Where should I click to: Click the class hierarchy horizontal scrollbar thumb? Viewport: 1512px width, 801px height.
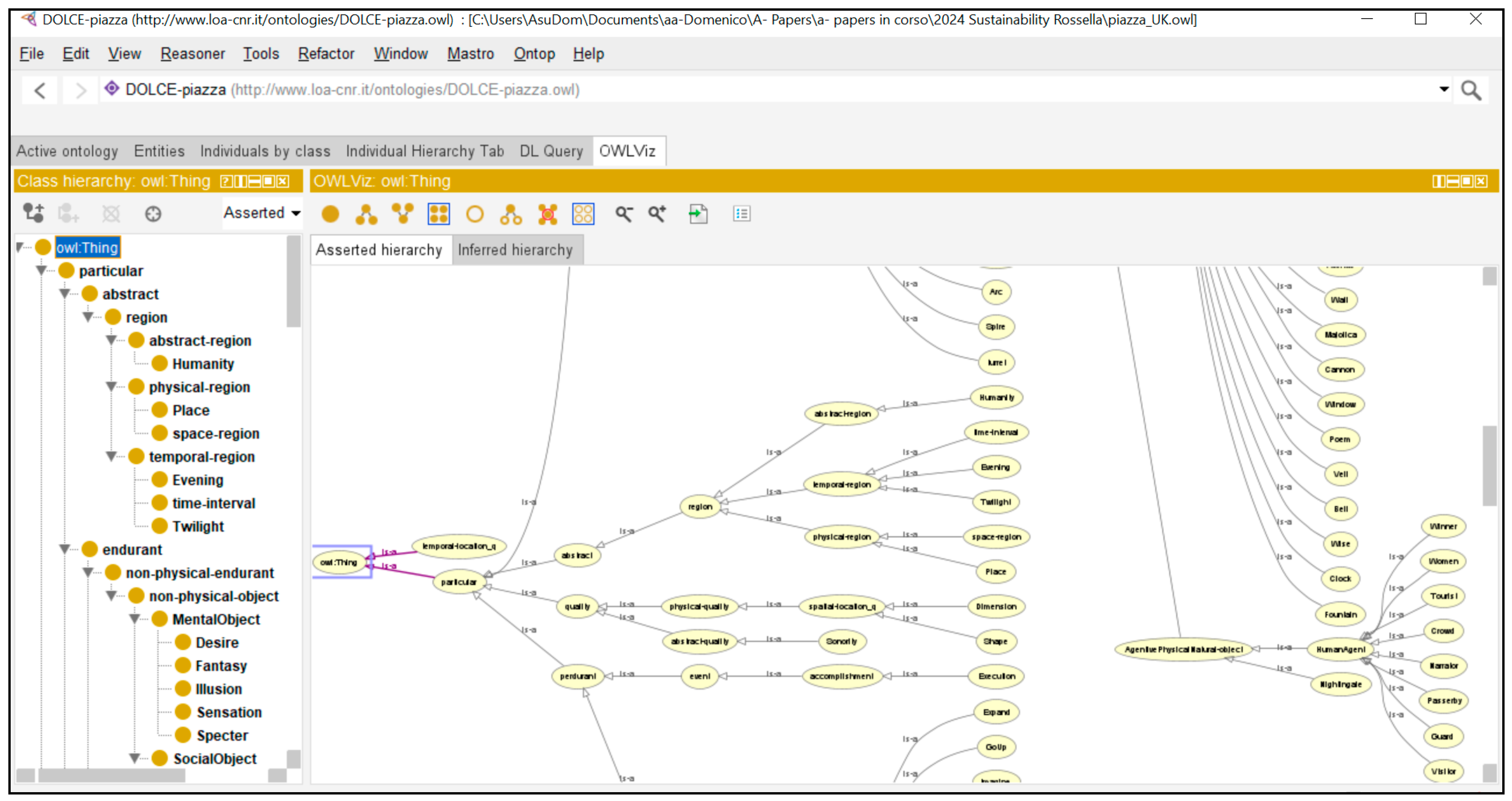pos(111,776)
